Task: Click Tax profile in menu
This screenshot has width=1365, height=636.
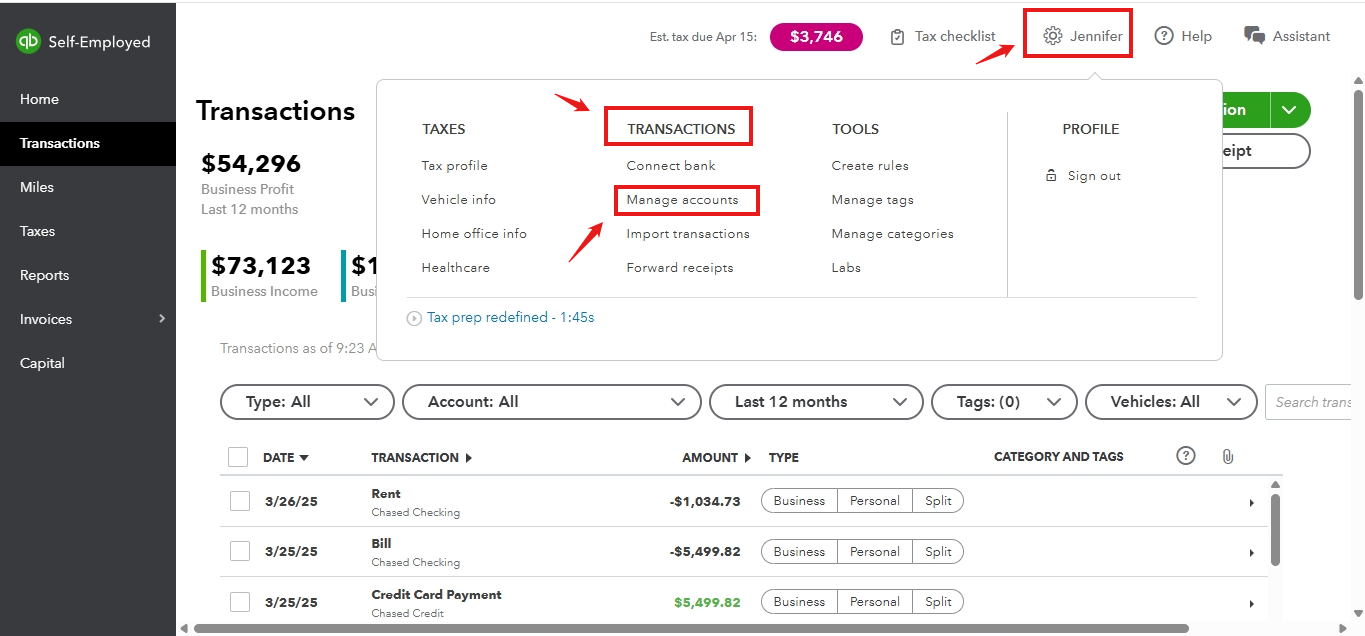Action: 455,166
